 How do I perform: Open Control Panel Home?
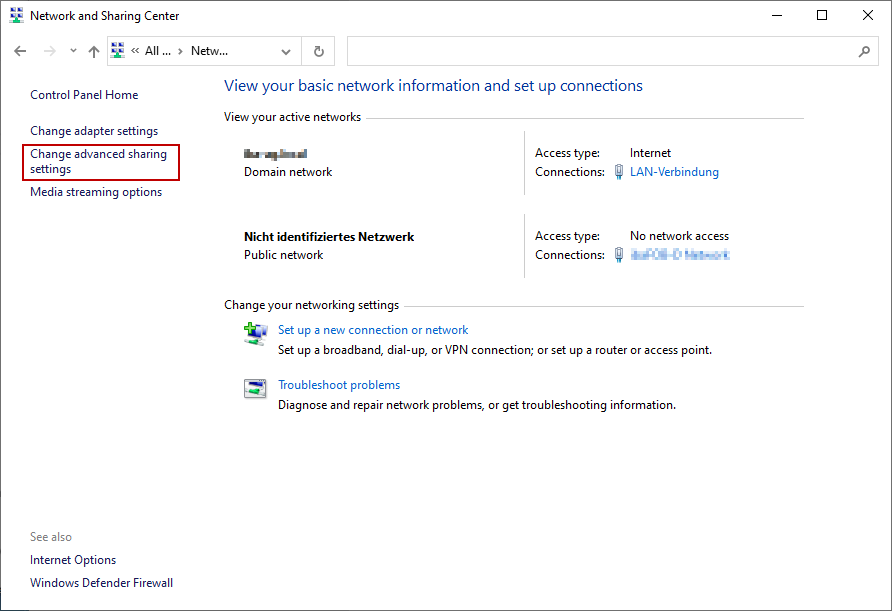click(x=84, y=95)
